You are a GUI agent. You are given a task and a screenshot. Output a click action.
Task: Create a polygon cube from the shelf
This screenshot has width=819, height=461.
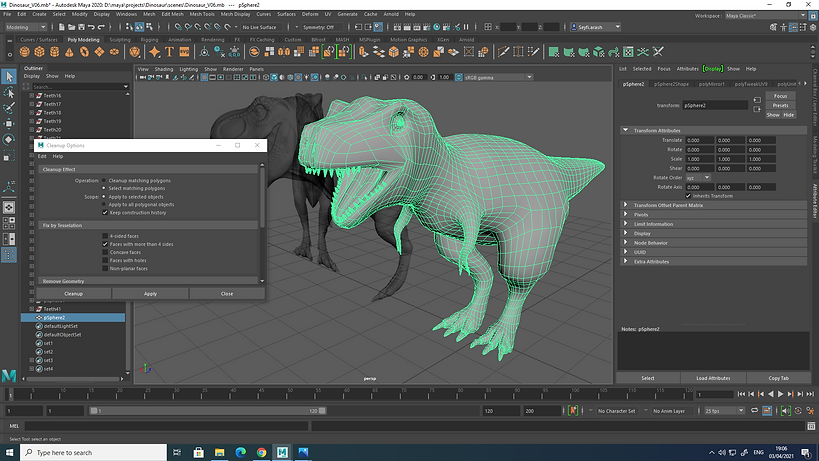click(40, 52)
